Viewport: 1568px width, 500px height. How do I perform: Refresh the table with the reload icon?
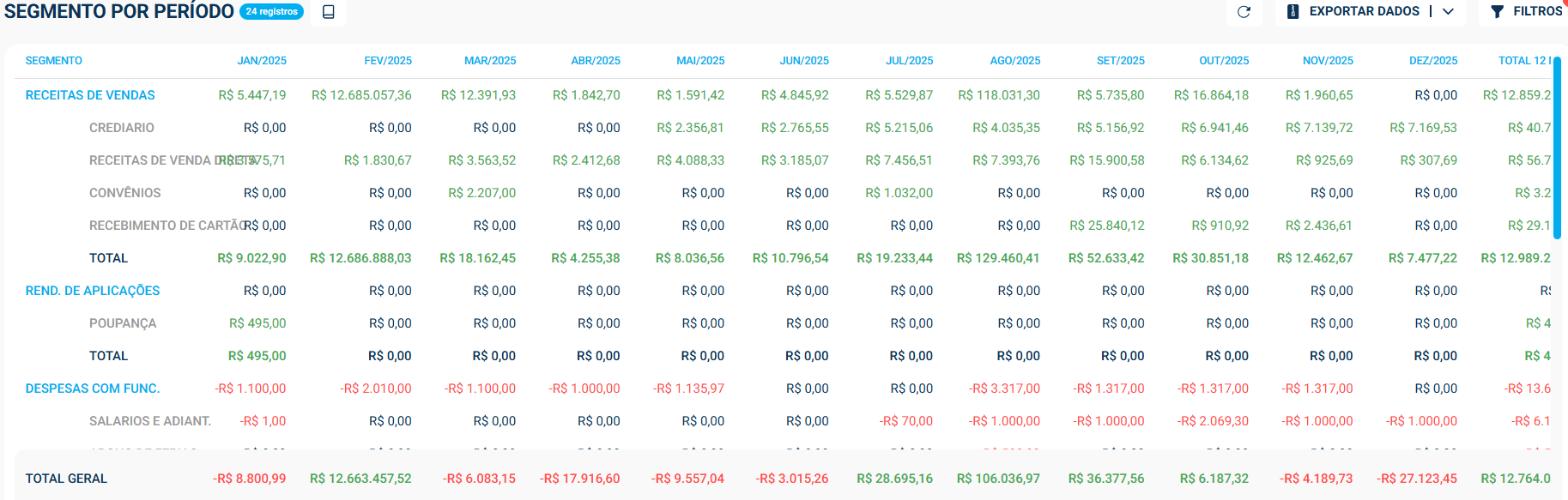click(x=1244, y=12)
